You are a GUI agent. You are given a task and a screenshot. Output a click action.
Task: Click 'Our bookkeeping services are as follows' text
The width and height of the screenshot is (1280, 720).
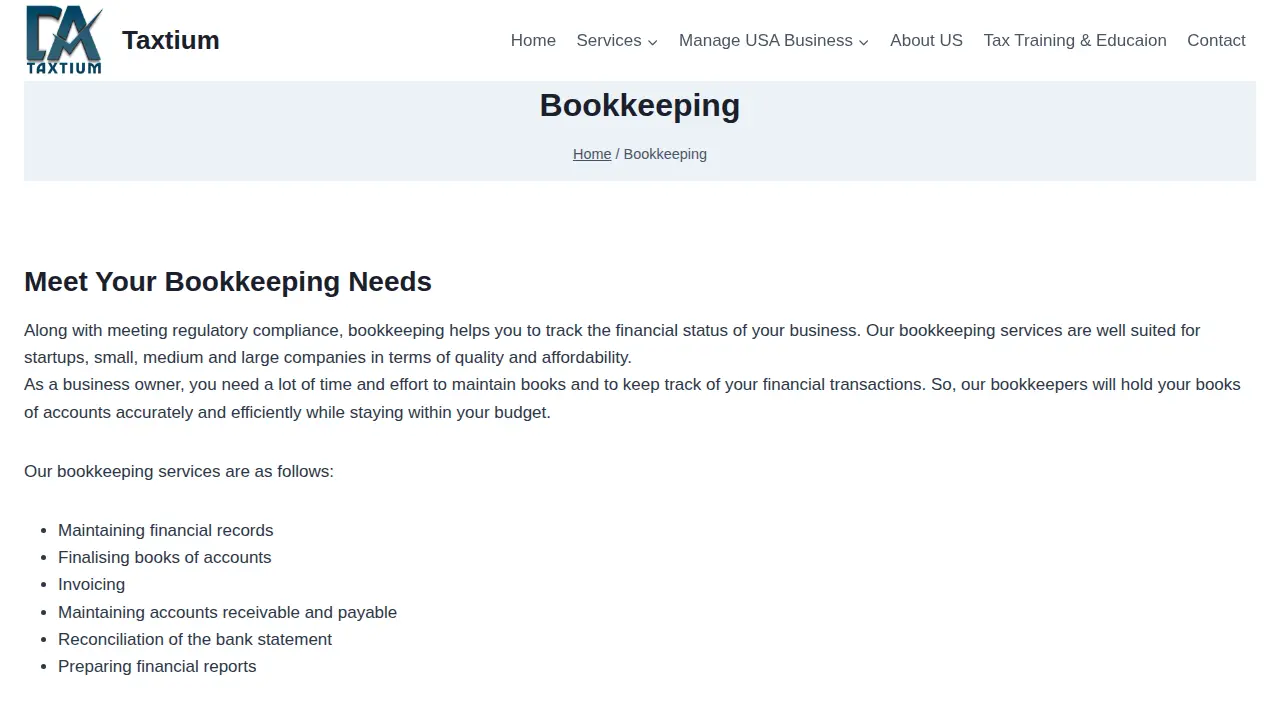pos(179,471)
